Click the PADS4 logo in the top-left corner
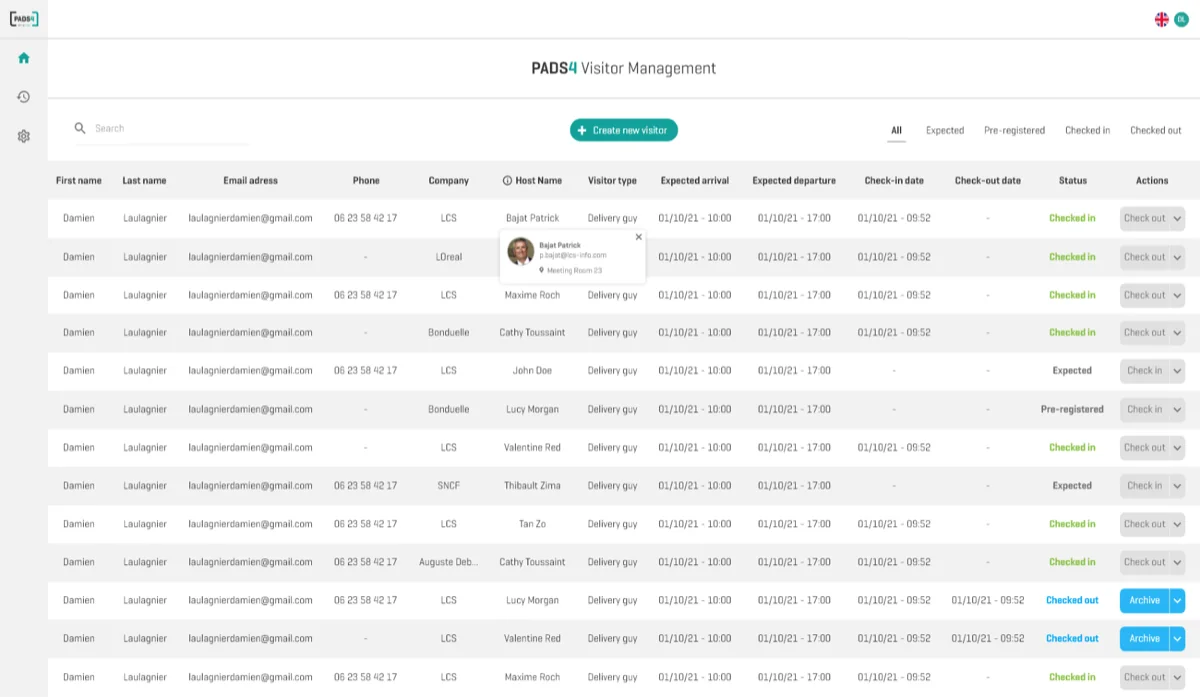This screenshot has width=1200, height=697. (x=24, y=19)
